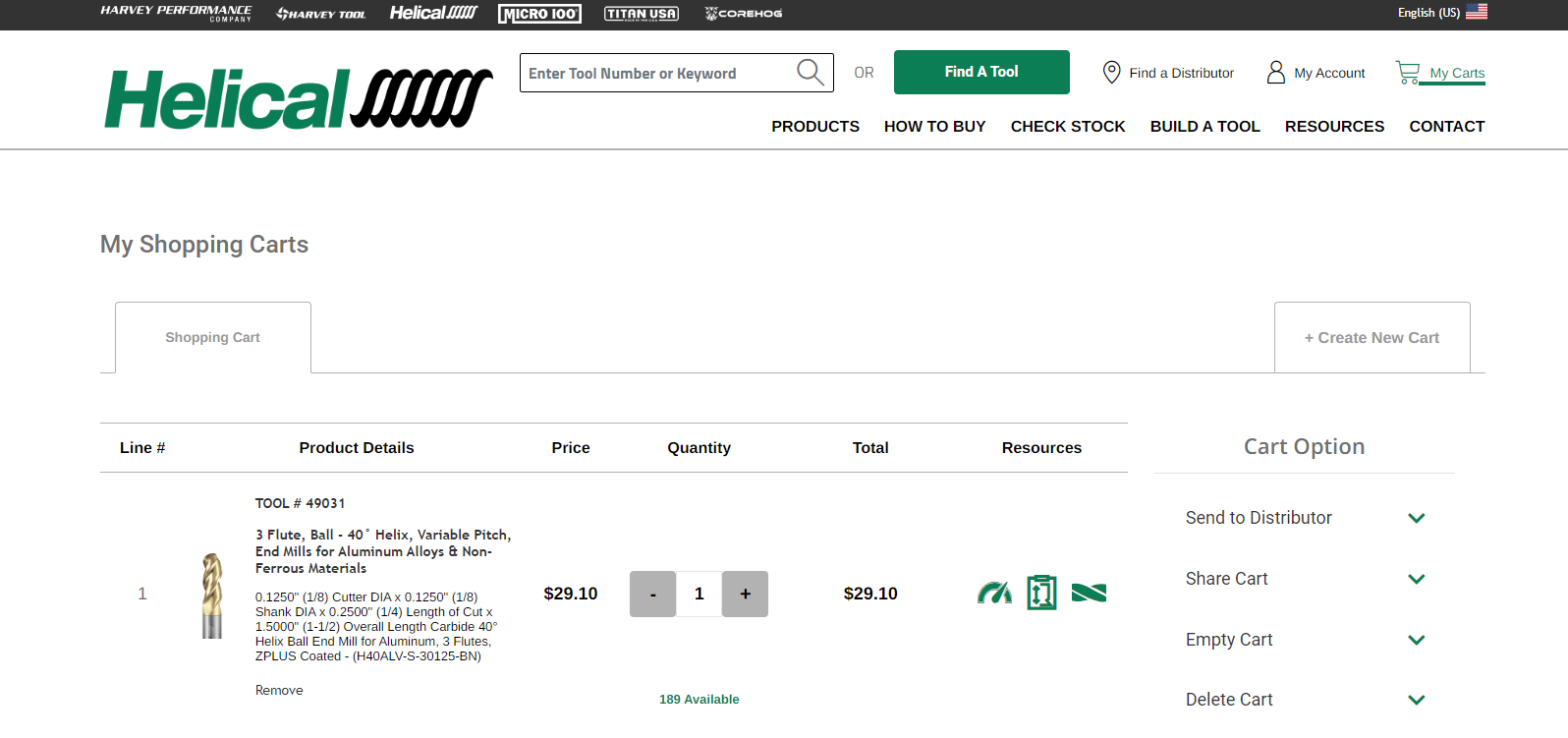Select the Helical brand logo in top bar
The width and height of the screenshot is (1568, 738).
[433, 13]
